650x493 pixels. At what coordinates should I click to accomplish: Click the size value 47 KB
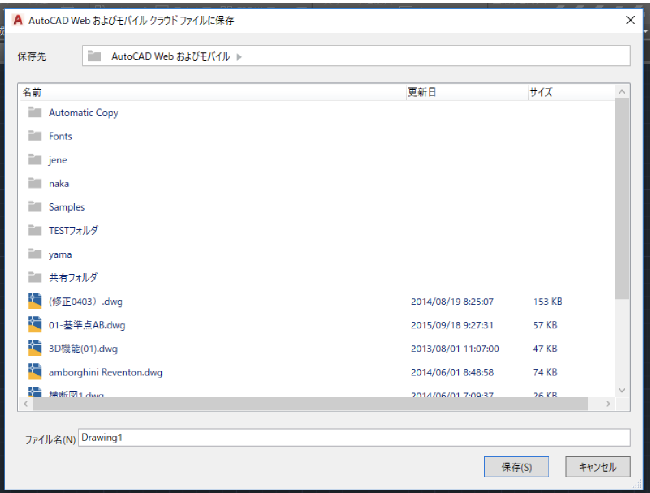click(x=545, y=349)
